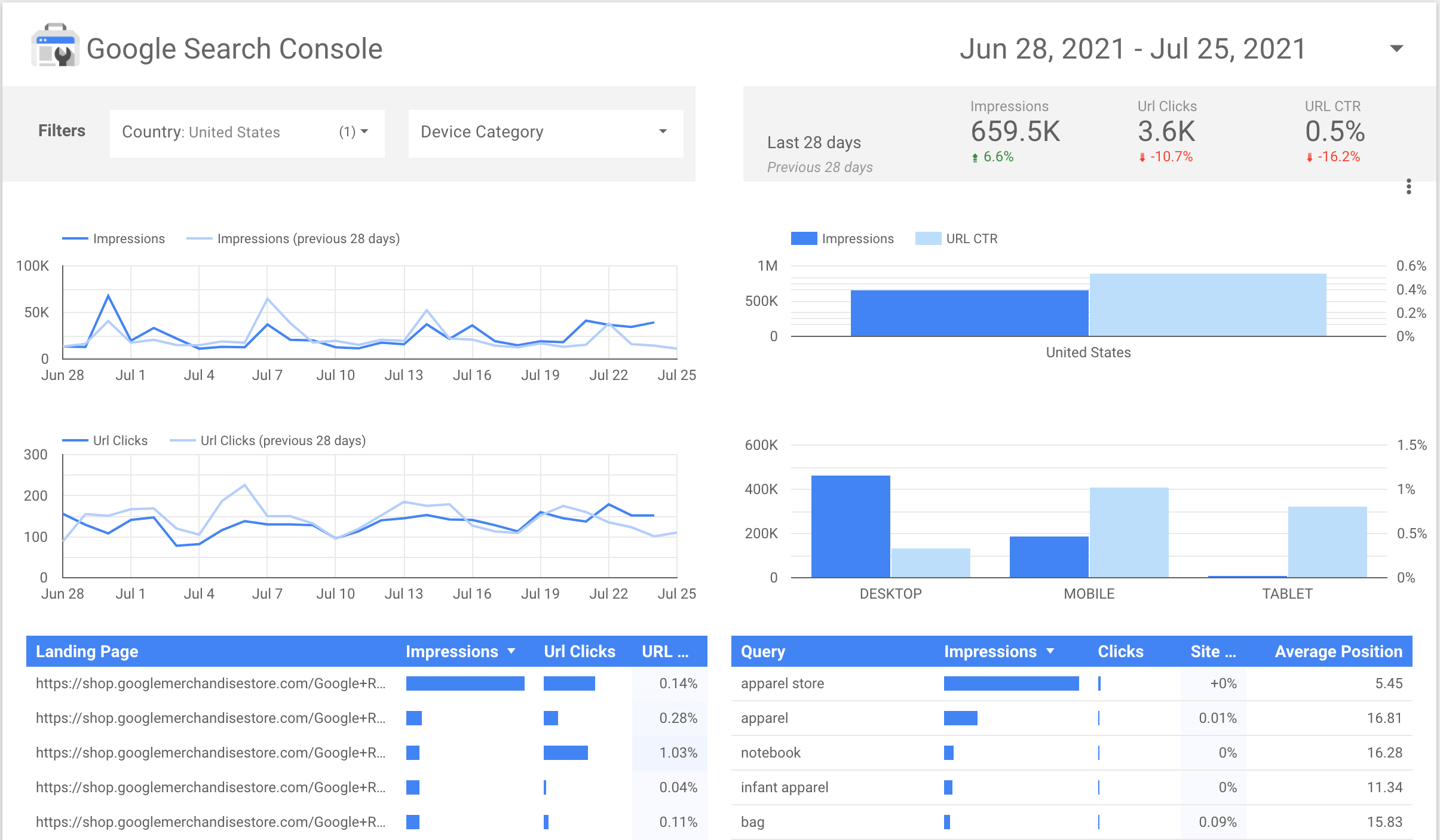Click the DESKTOP URL CTR light-blue bar

[x=931, y=563]
